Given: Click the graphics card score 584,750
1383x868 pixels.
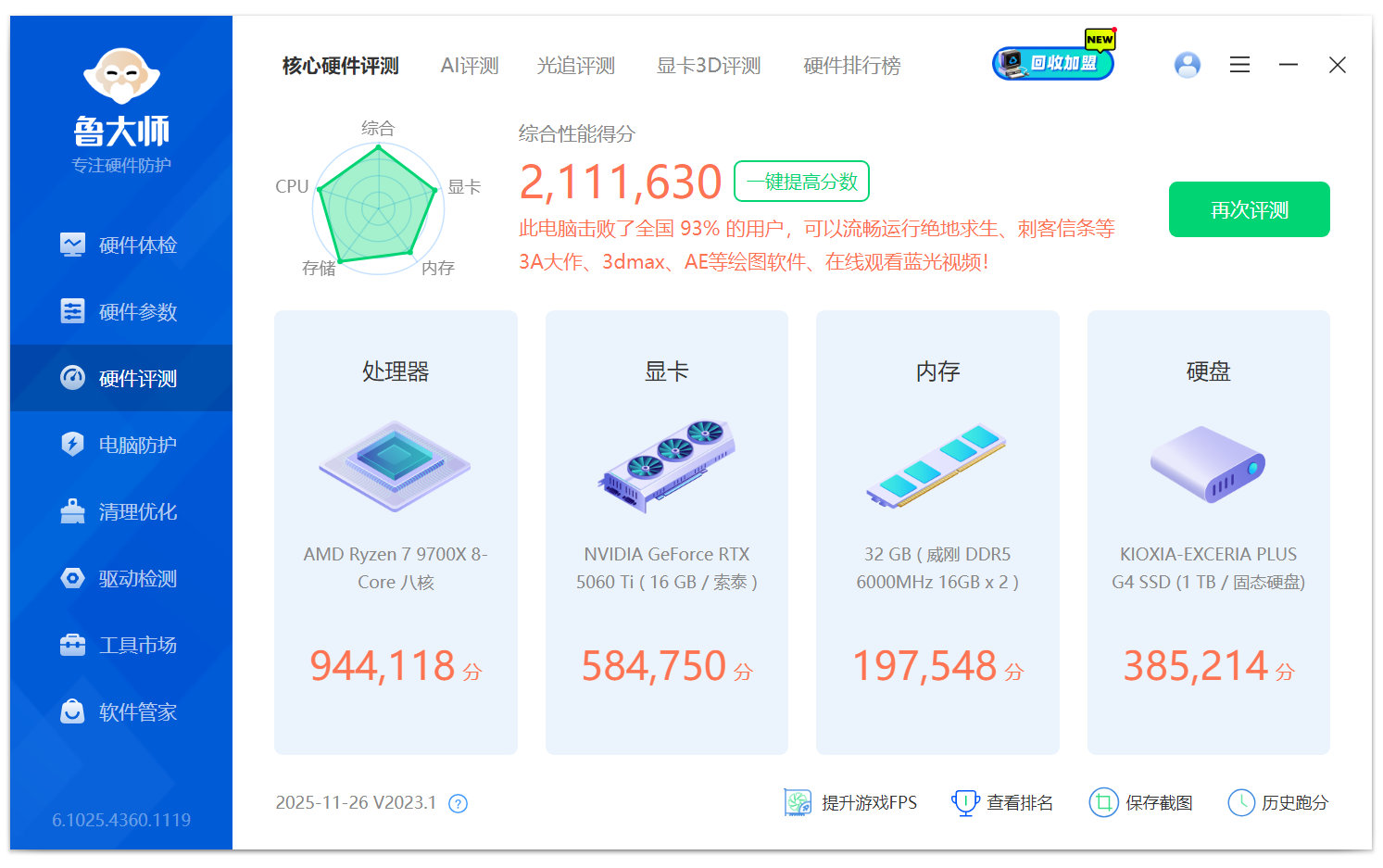Looking at the screenshot, I should pos(654,665).
